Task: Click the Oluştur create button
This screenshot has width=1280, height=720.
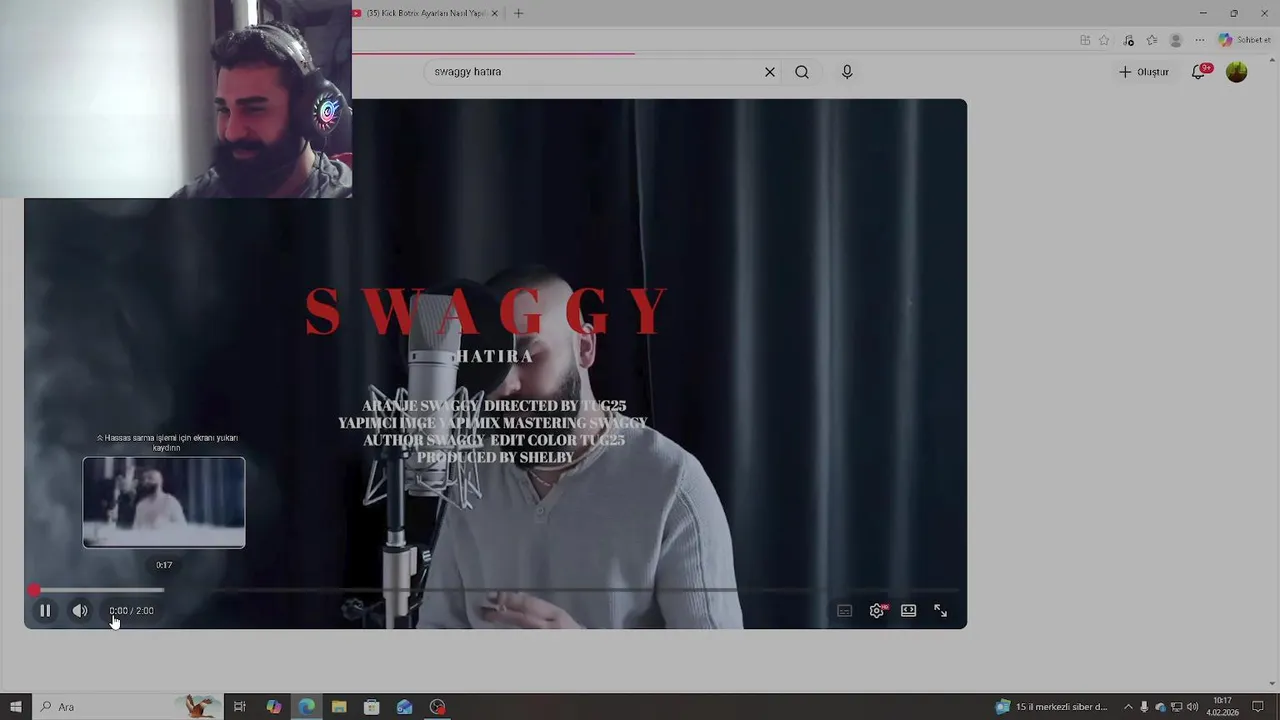Action: coord(1143,72)
